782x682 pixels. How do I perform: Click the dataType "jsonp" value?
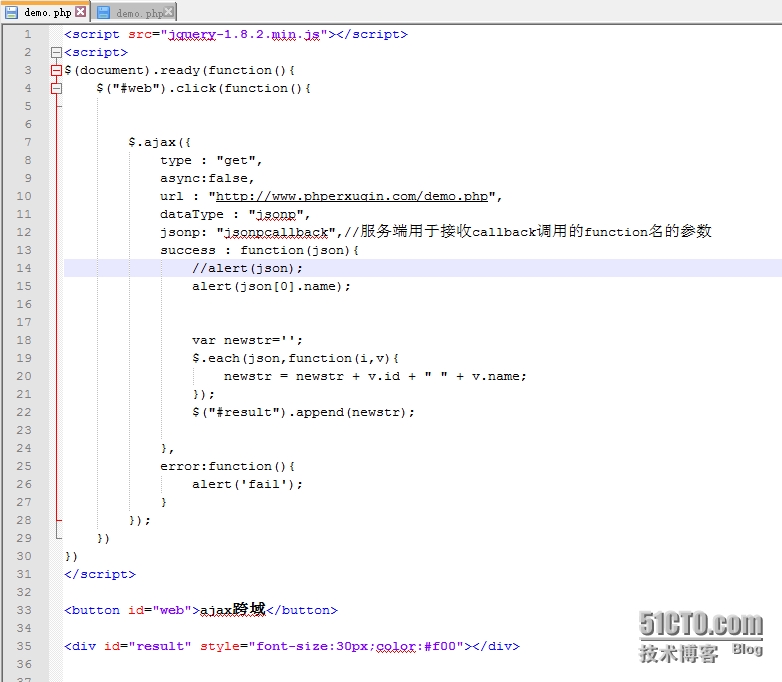pyautogui.click(x=276, y=214)
